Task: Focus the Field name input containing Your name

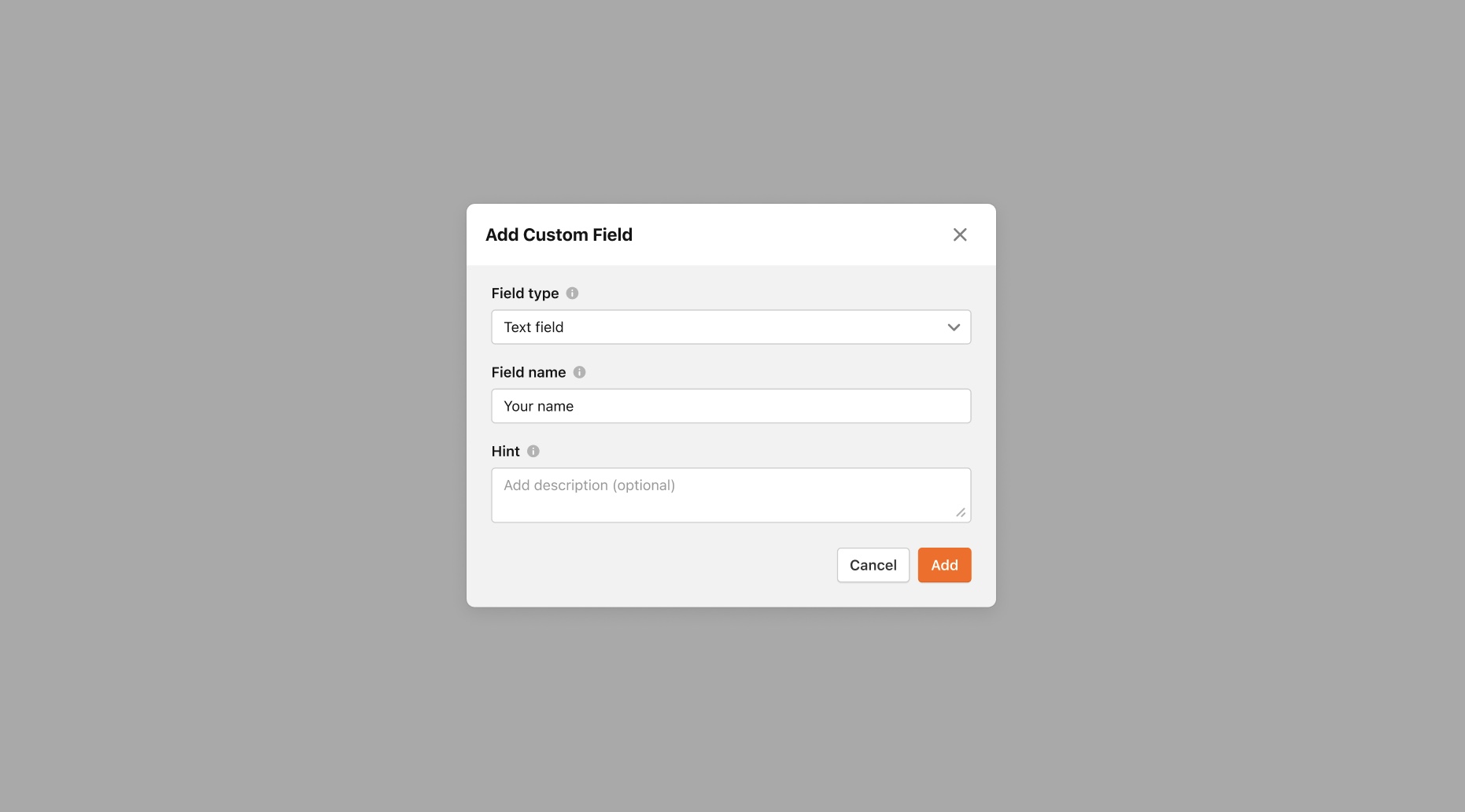Action: [731, 406]
